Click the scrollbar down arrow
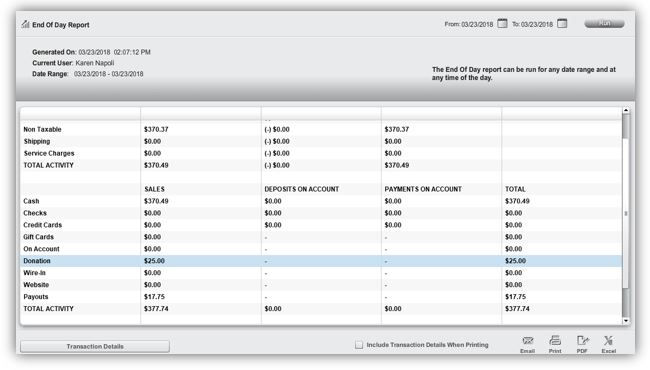 coord(626,321)
